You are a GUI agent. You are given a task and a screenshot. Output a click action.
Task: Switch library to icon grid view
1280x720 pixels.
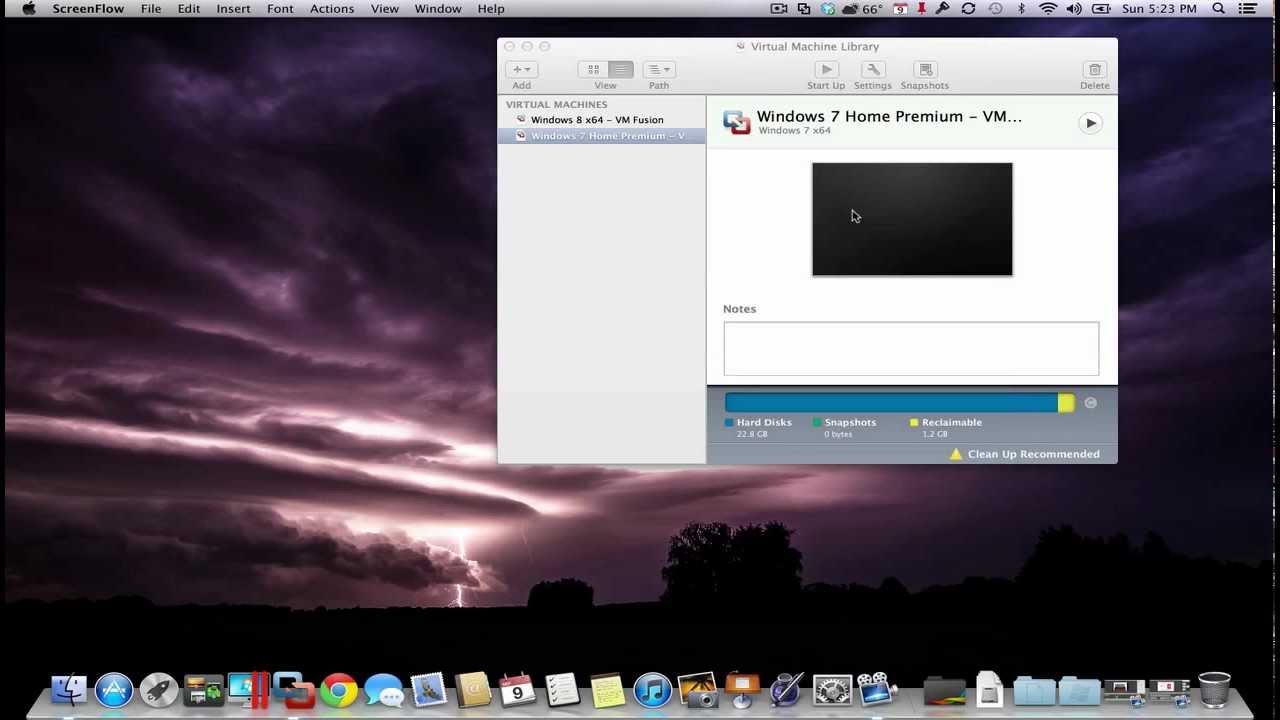[x=592, y=69]
